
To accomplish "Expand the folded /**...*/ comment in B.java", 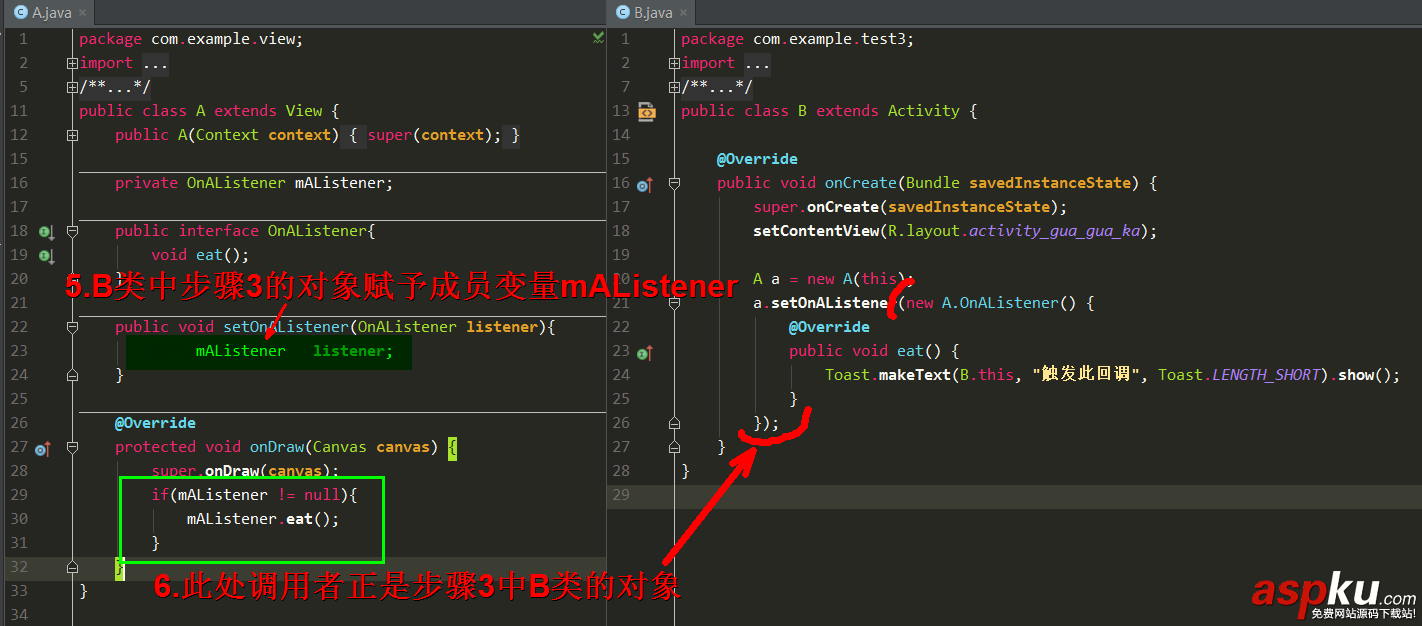I will (x=674, y=87).
